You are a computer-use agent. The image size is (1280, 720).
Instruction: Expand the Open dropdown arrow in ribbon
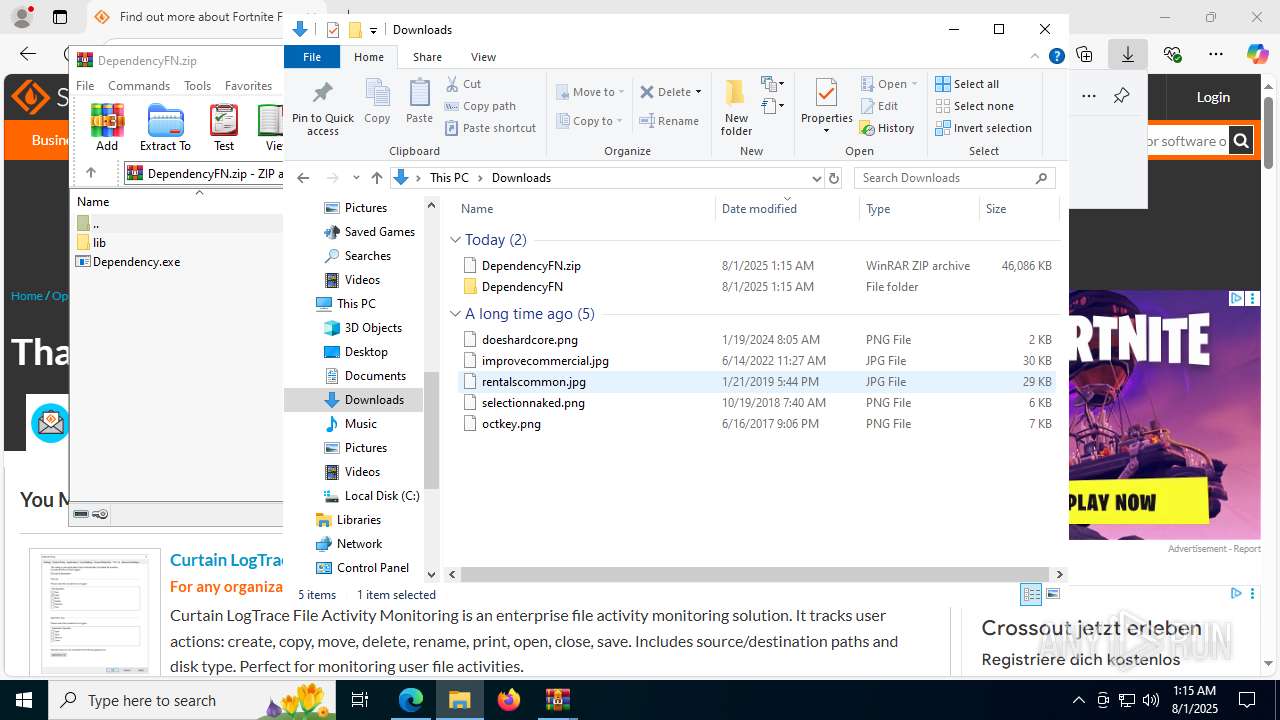coord(914,84)
